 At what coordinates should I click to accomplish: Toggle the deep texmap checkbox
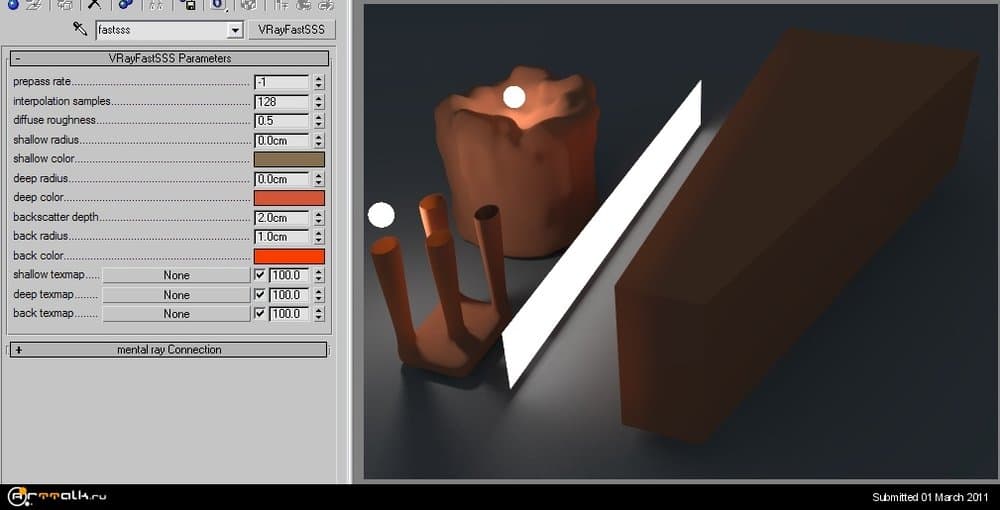tap(260, 295)
